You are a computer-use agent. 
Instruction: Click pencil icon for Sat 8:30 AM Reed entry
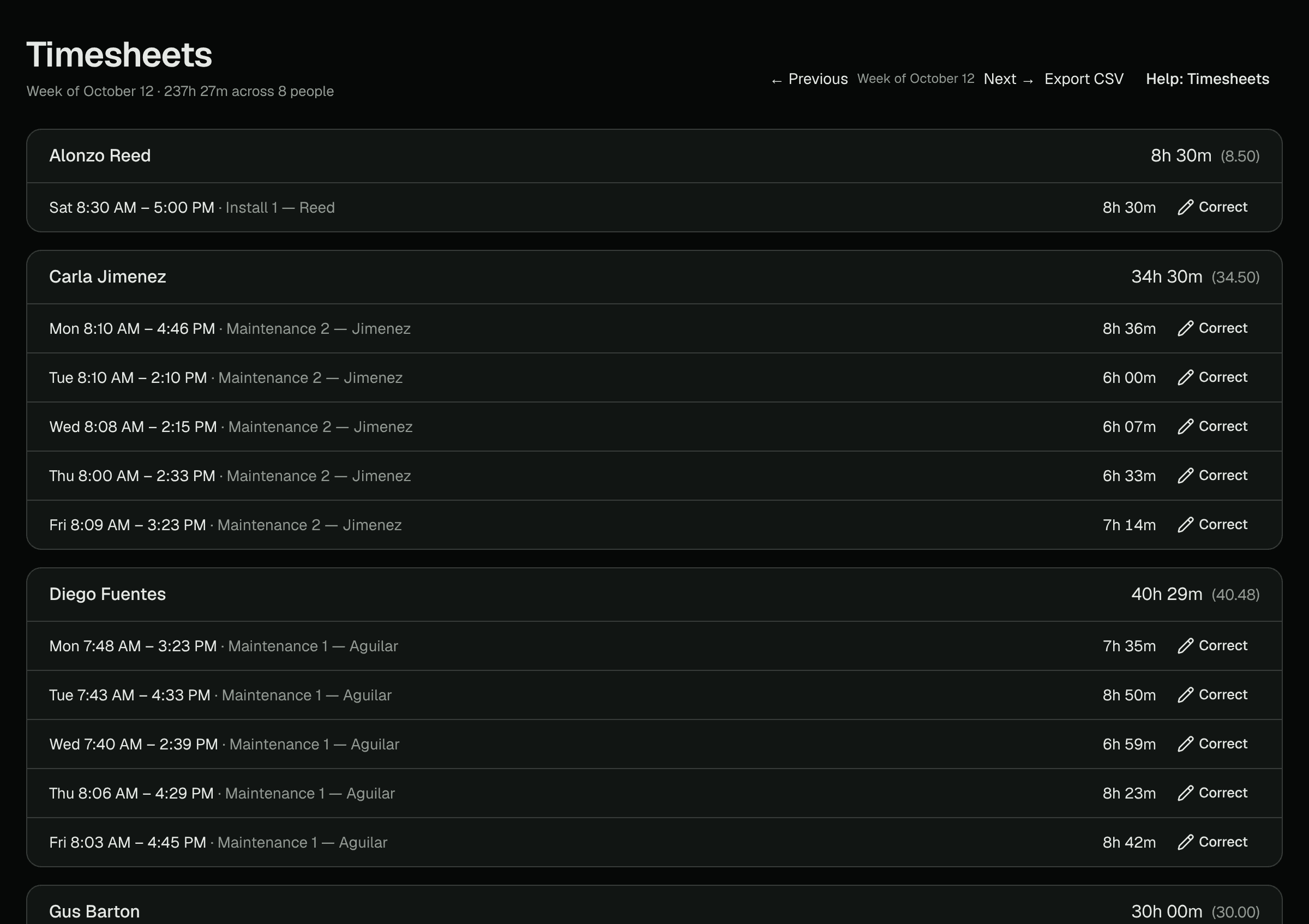[x=1185, y=207]
